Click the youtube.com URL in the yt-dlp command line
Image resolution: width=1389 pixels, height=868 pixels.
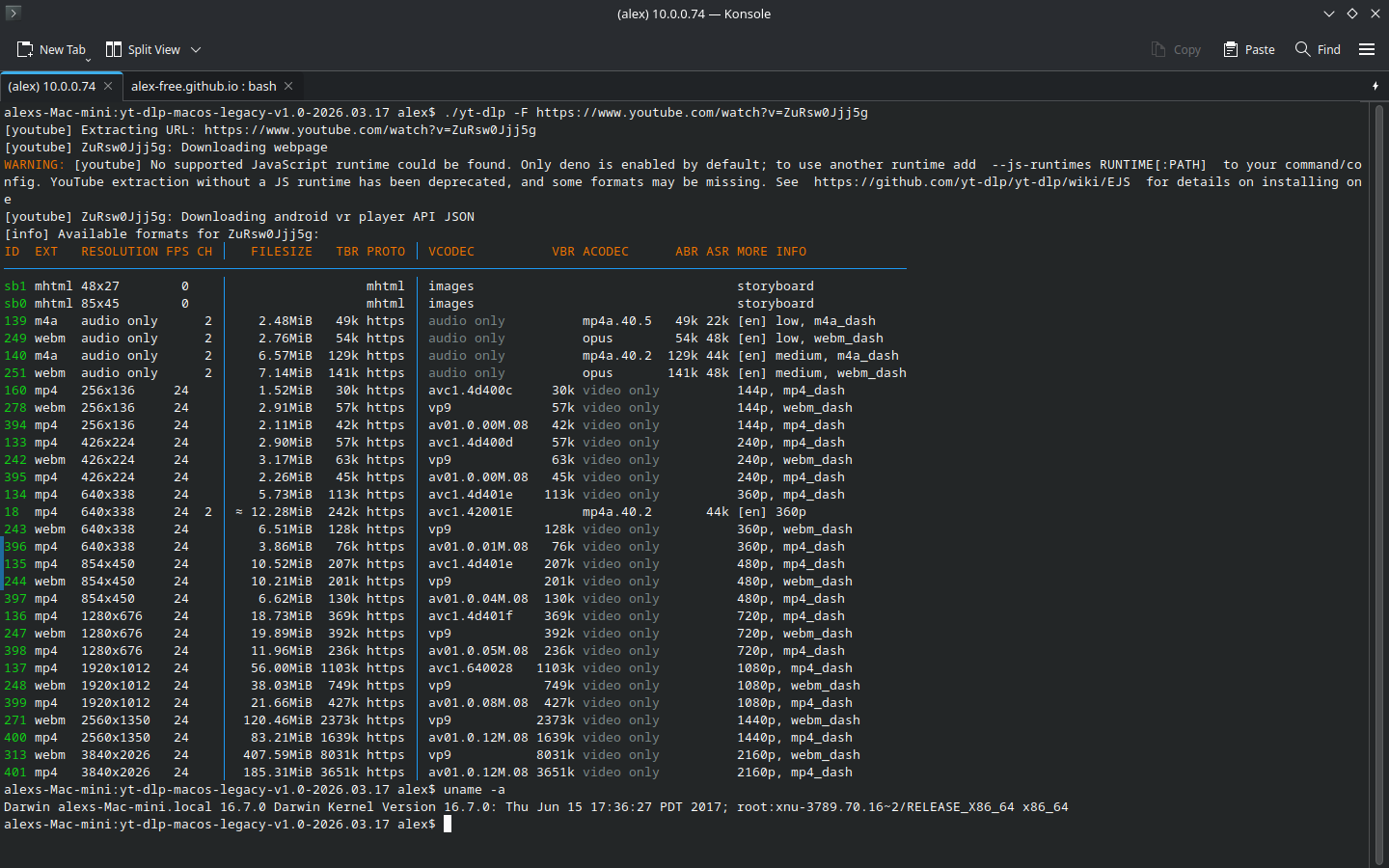click(702, 113)
